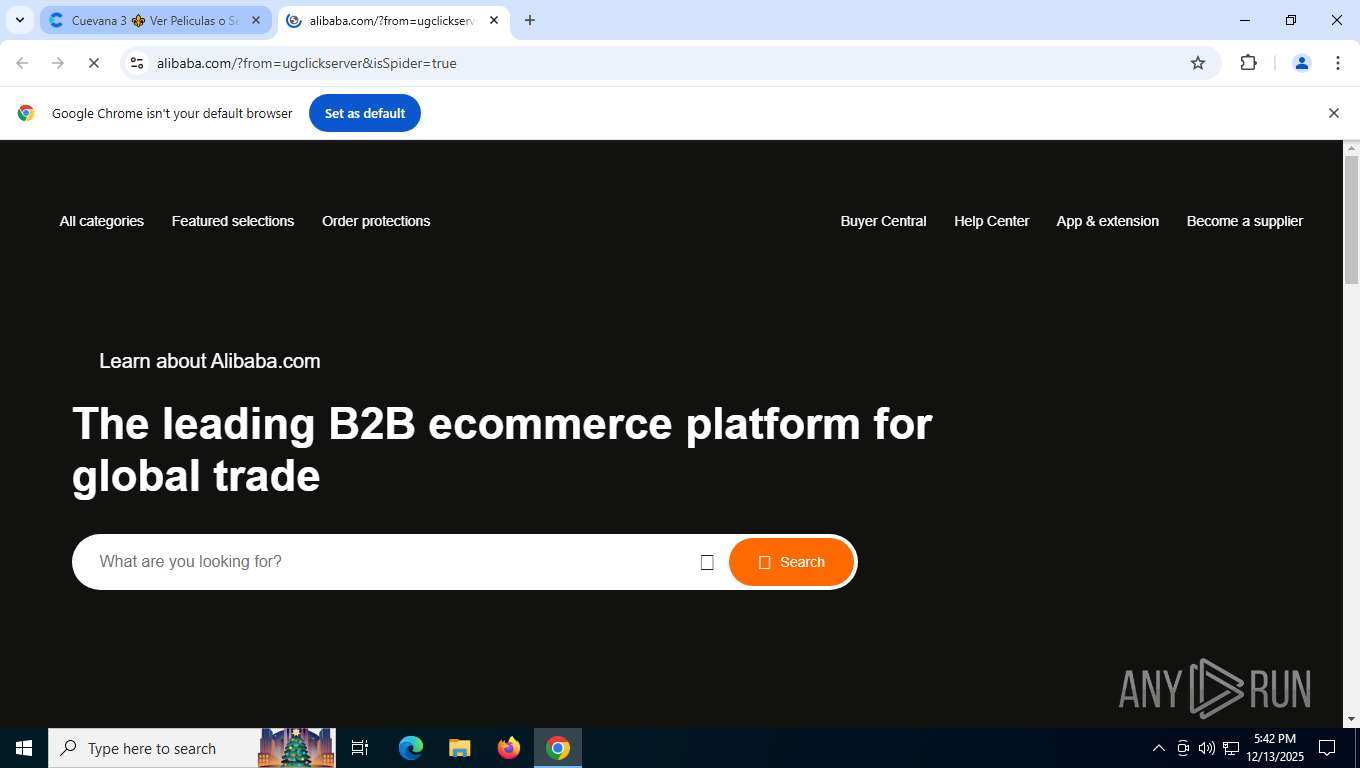Viewport: 1360px width, 768px height.
Task: Select the alibaba.com tab
Action: pyautogui.click(x=392, y=20)
